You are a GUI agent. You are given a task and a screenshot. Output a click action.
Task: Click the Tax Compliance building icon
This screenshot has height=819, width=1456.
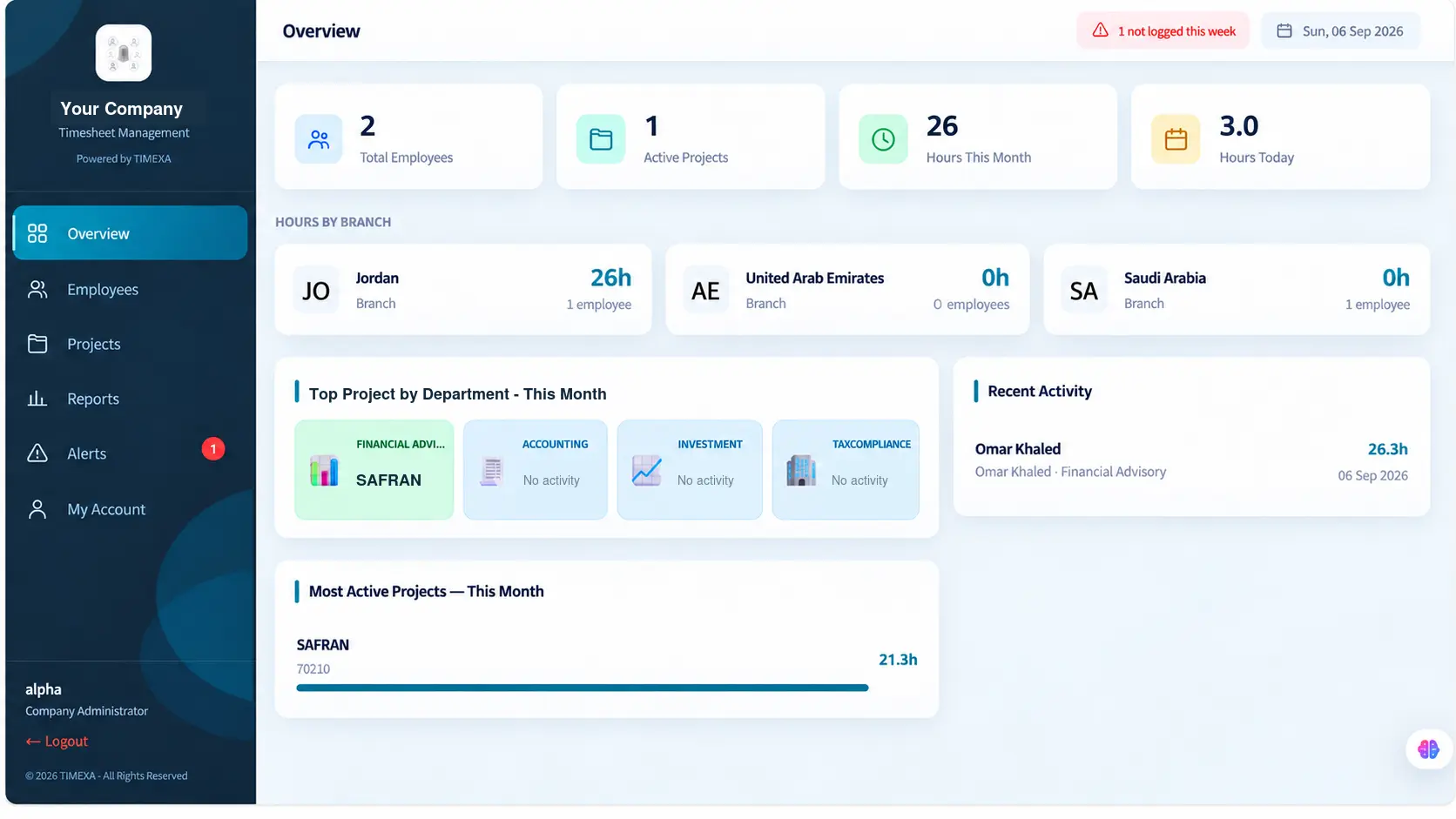(x=801, y=471)
